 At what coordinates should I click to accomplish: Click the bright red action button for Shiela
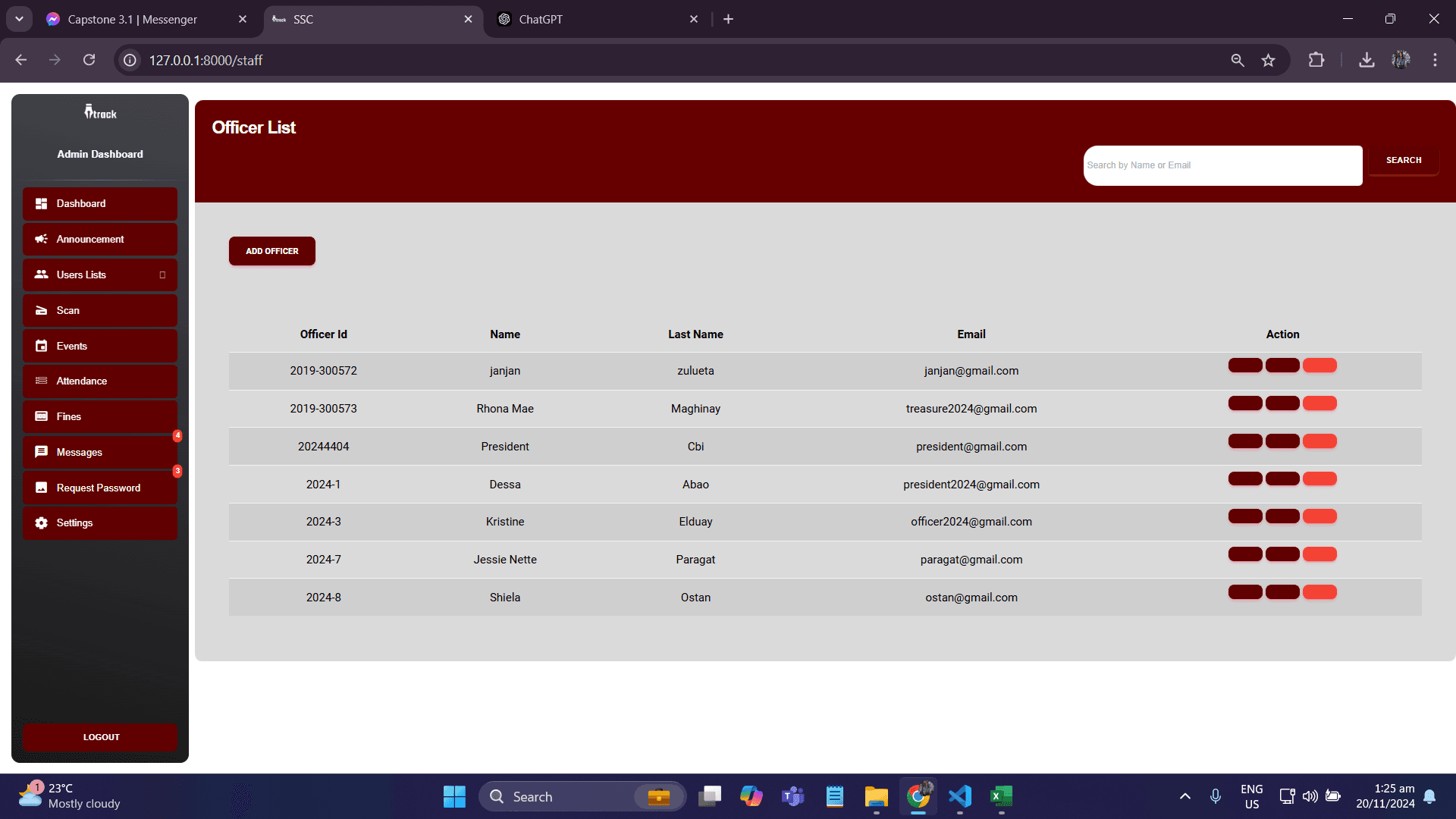[1319, 592]
